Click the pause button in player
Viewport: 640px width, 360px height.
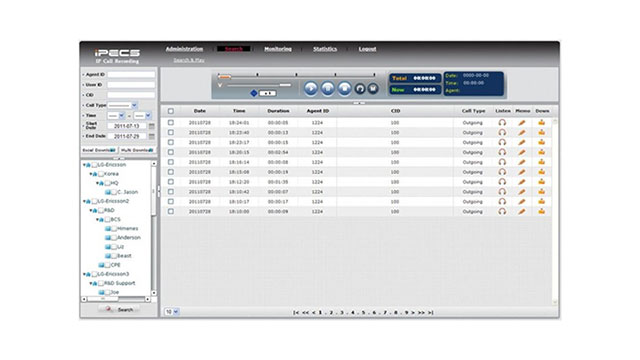tap(328, 89)
